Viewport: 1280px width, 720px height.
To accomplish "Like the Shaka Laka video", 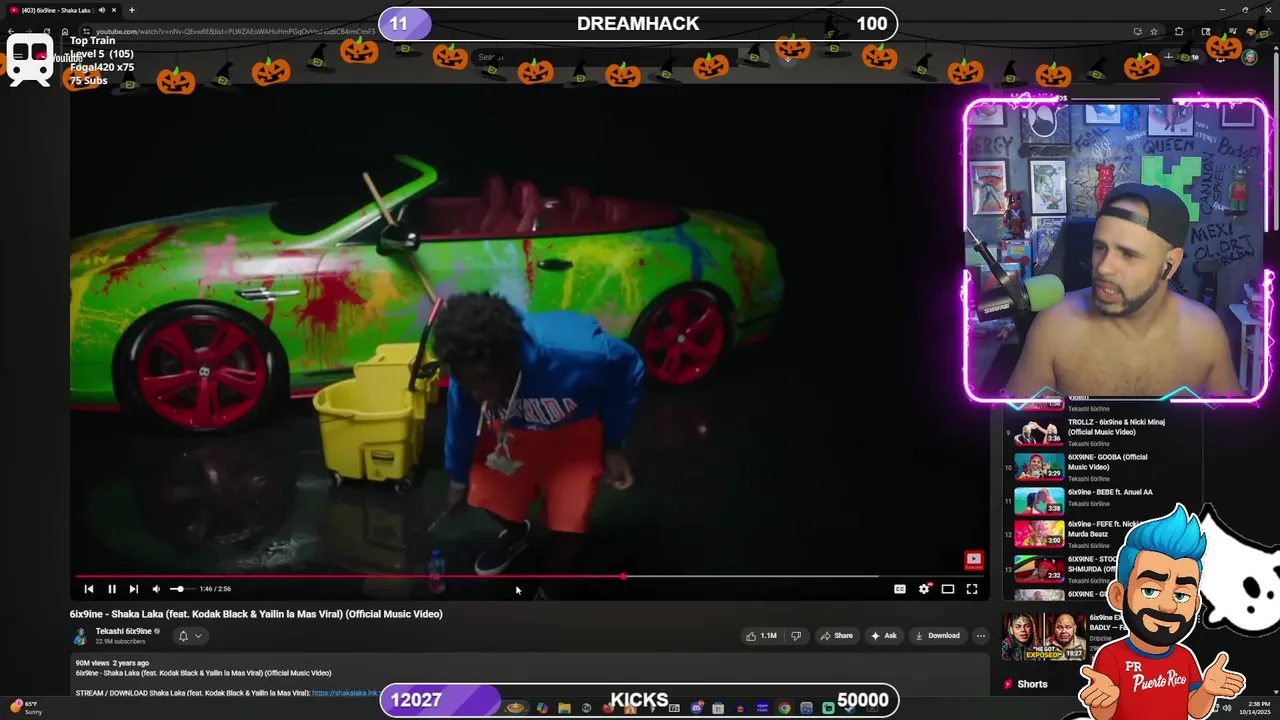I will tap(761, 636).
